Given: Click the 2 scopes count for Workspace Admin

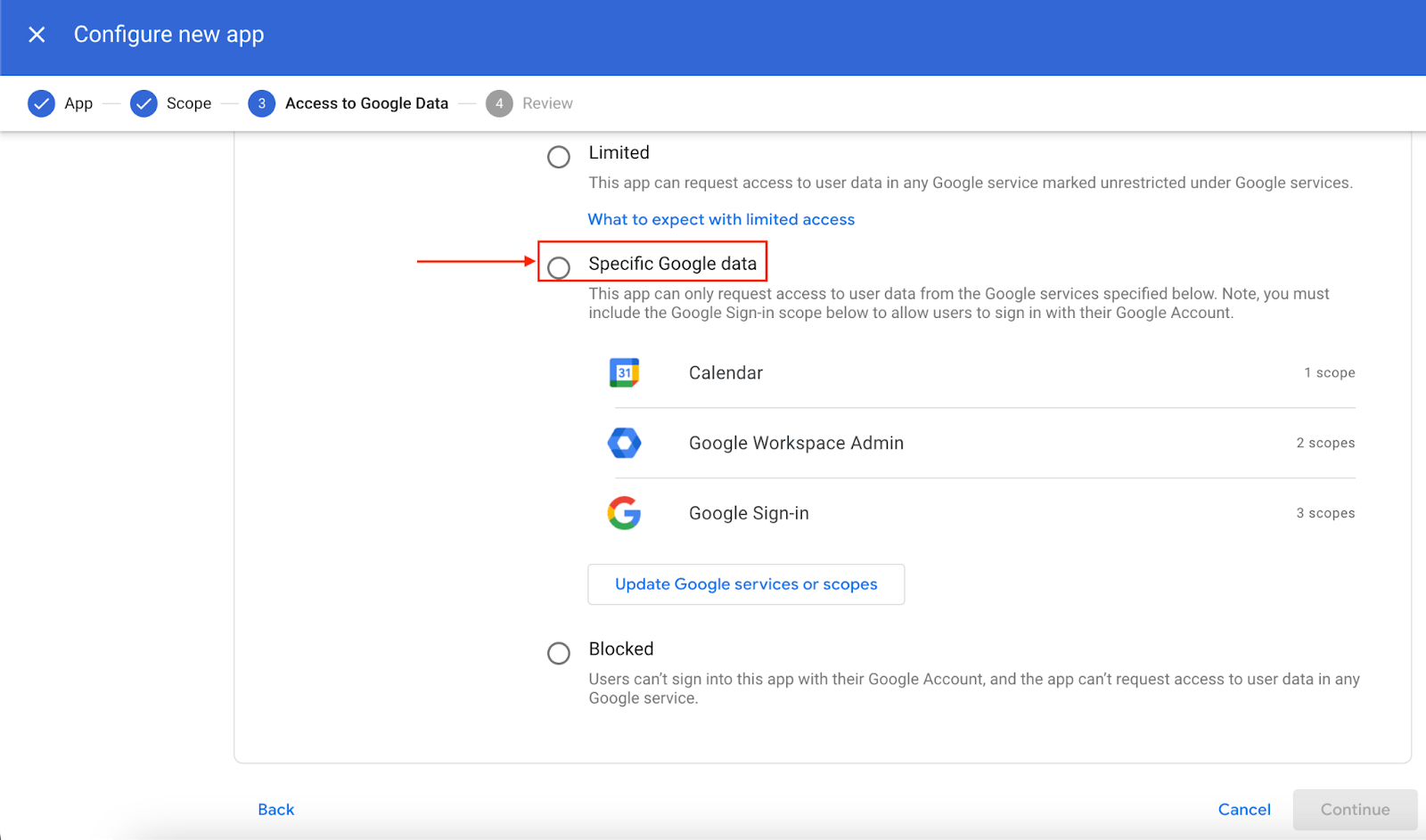Looking at the screenshot, I should pyautogui.click(x=1325, y=443).
